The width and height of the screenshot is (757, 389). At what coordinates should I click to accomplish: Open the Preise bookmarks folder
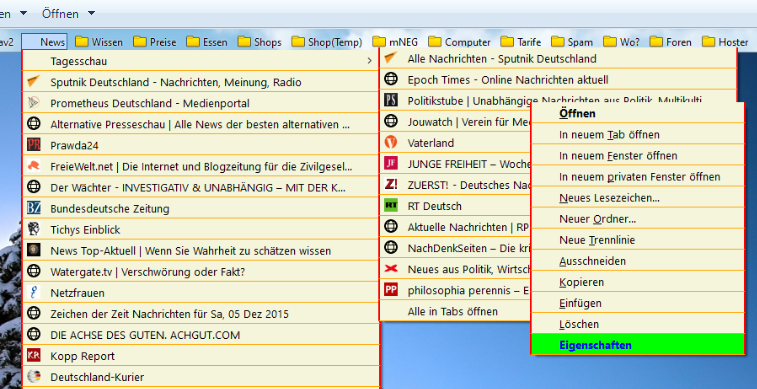[x=155, y=42]
